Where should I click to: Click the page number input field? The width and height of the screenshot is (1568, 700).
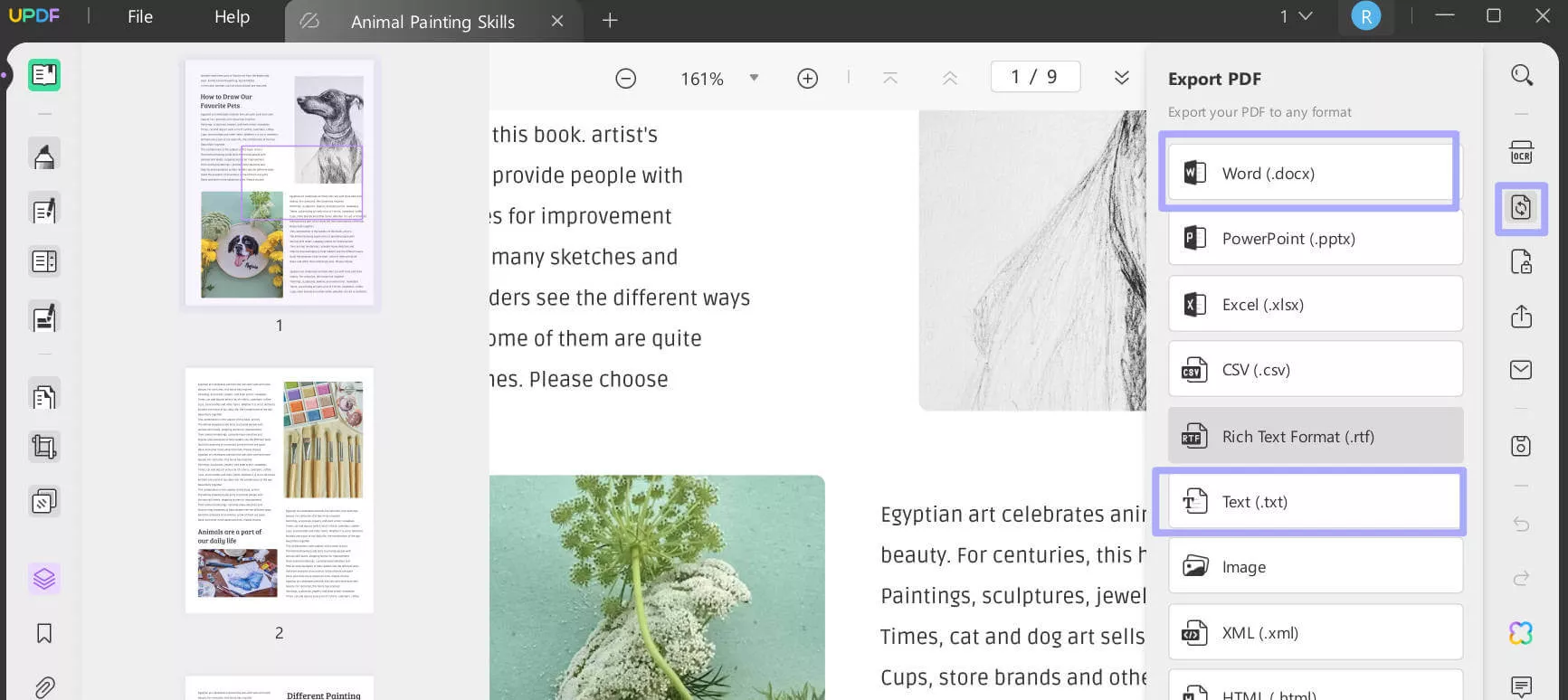click(x=1035, y=77)
